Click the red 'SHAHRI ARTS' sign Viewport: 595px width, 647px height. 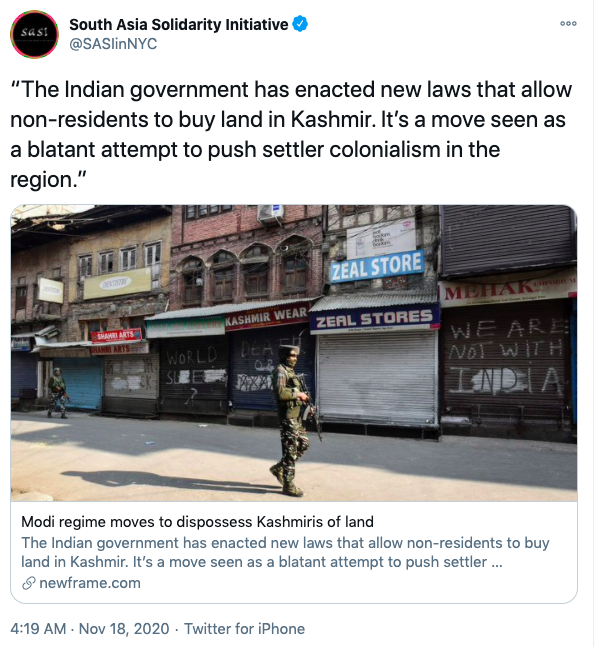pyautogui.click(x=116, y=336)
